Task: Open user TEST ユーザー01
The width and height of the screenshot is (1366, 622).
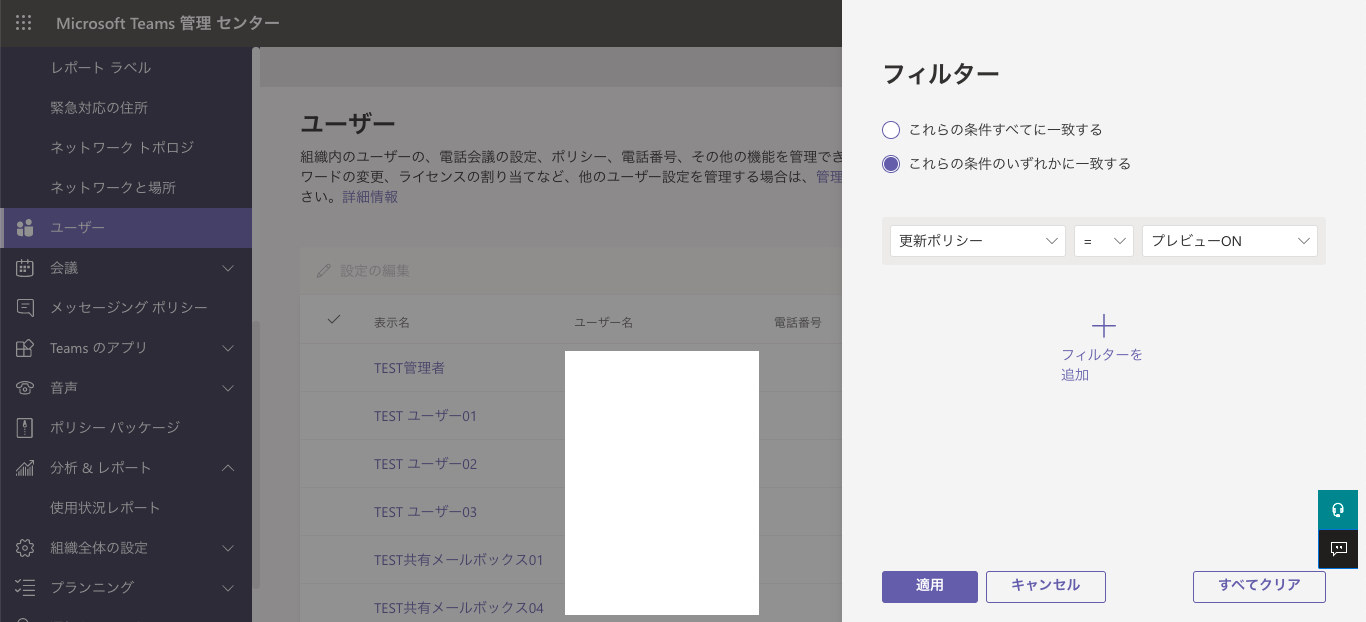Action: point(425,416)
